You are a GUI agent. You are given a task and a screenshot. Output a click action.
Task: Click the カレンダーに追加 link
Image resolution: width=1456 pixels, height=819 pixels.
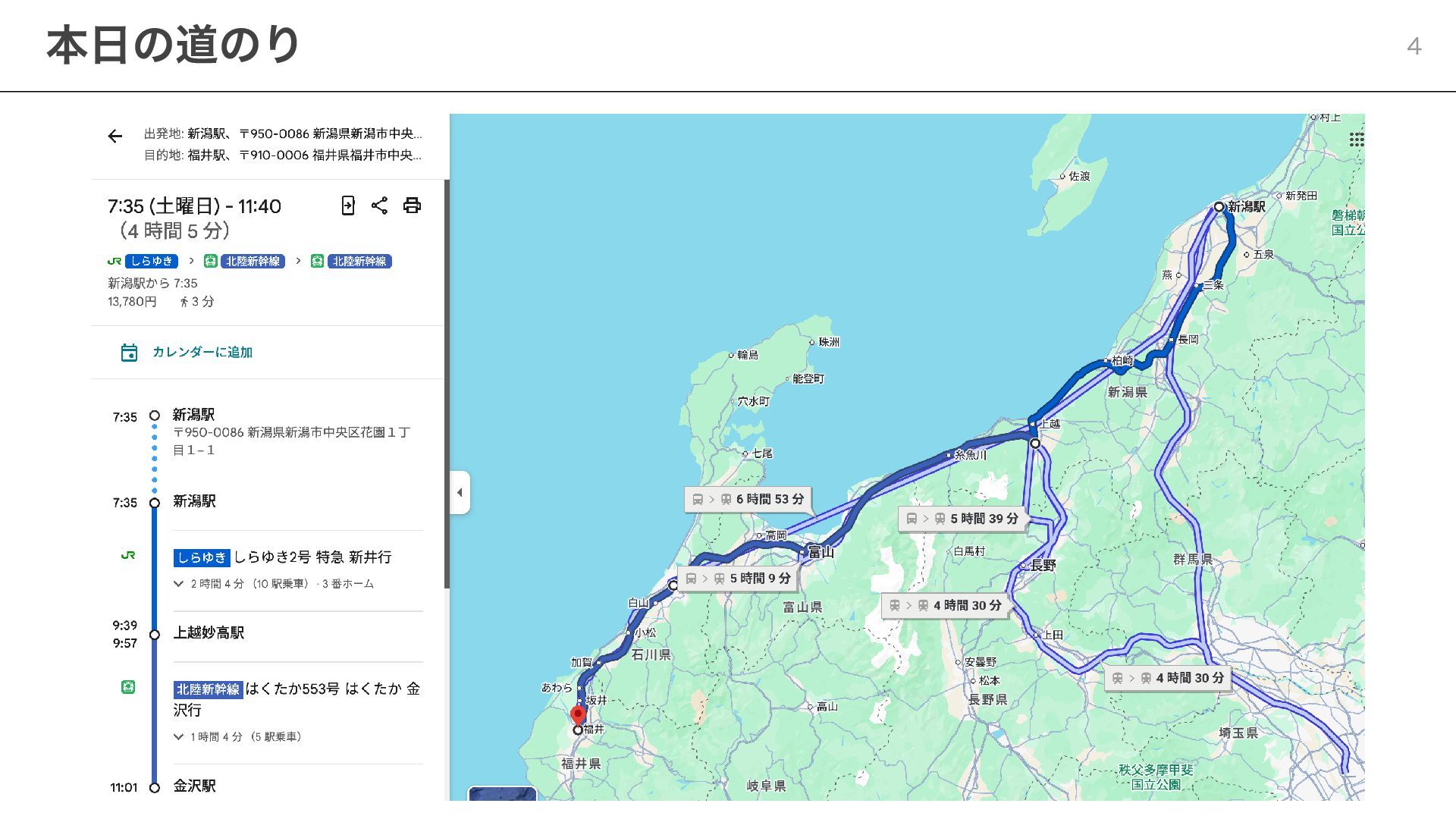tap(202, 353)
